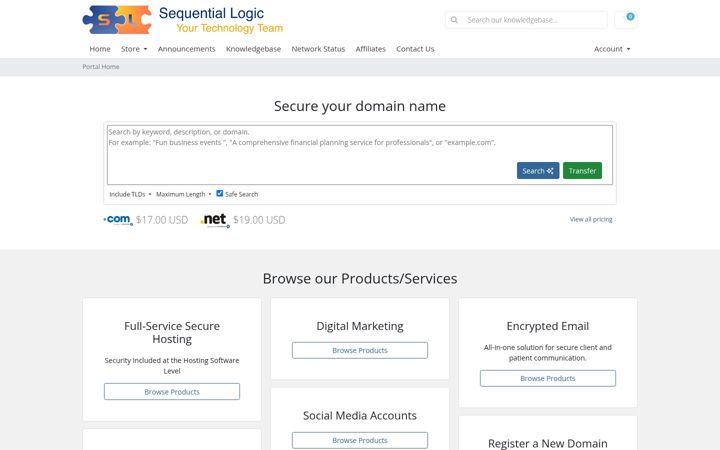The width and height of the screenshot is (720, 450).
Task: Click the Portal Home breadcrumb
Action: (101, 67)
